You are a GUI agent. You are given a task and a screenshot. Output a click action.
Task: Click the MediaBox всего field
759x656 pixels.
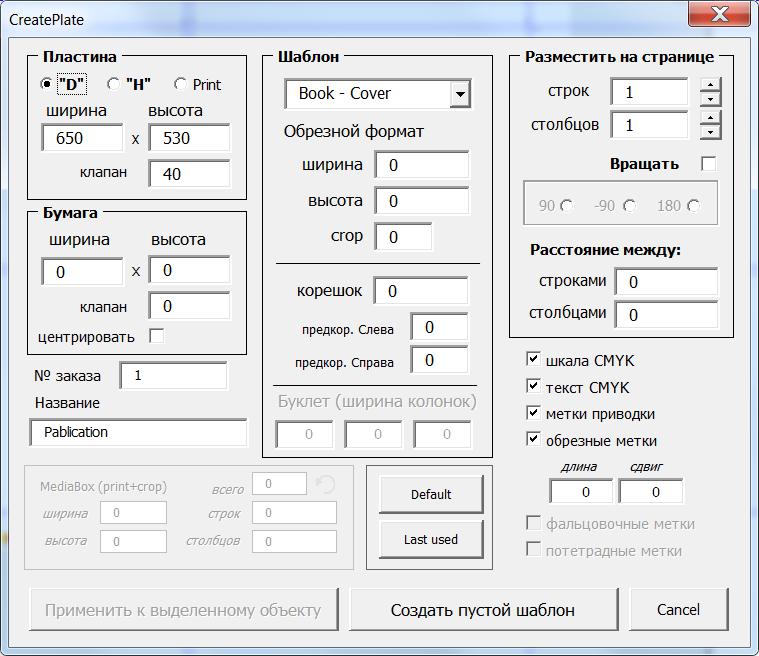point(279,484)
